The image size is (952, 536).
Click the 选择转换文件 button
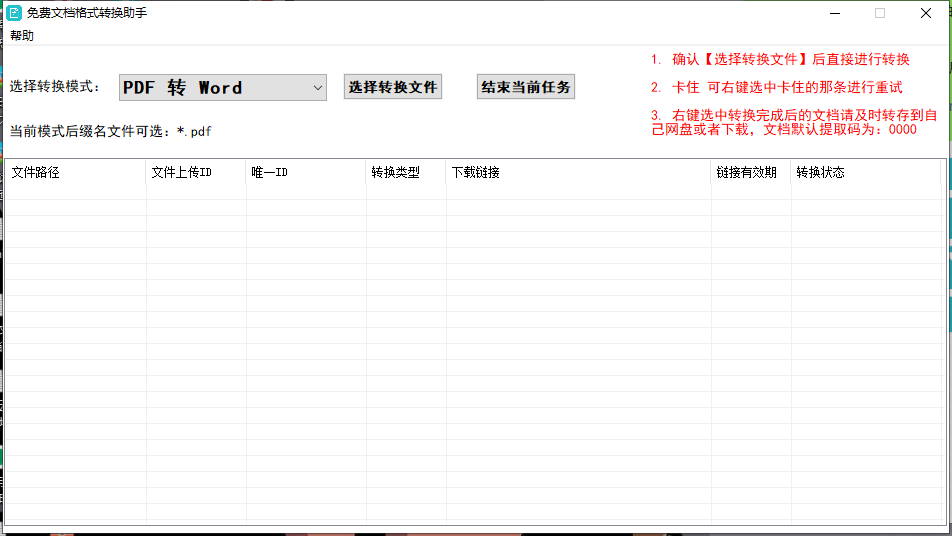393,87
